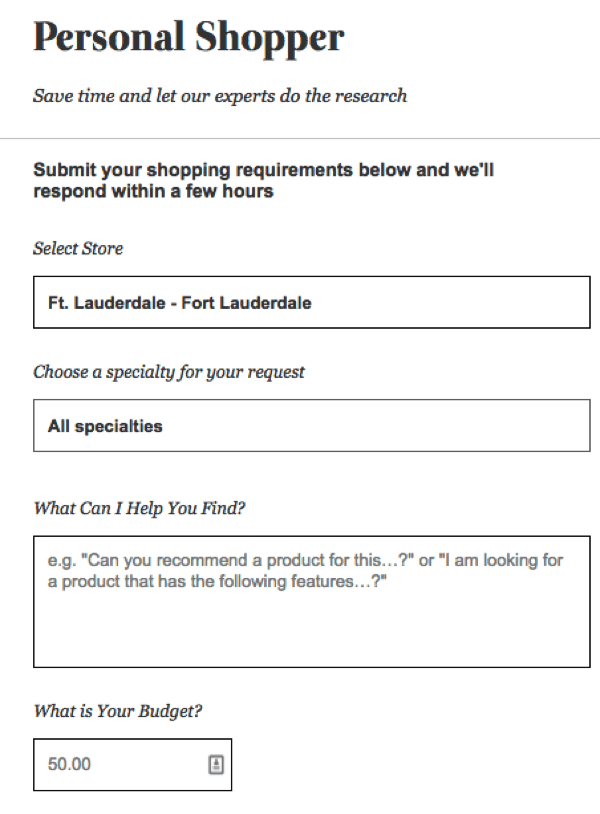600x814 pixels.
Task: Click the 50.00 placeholder in budget box
Action: coord(69,764)
